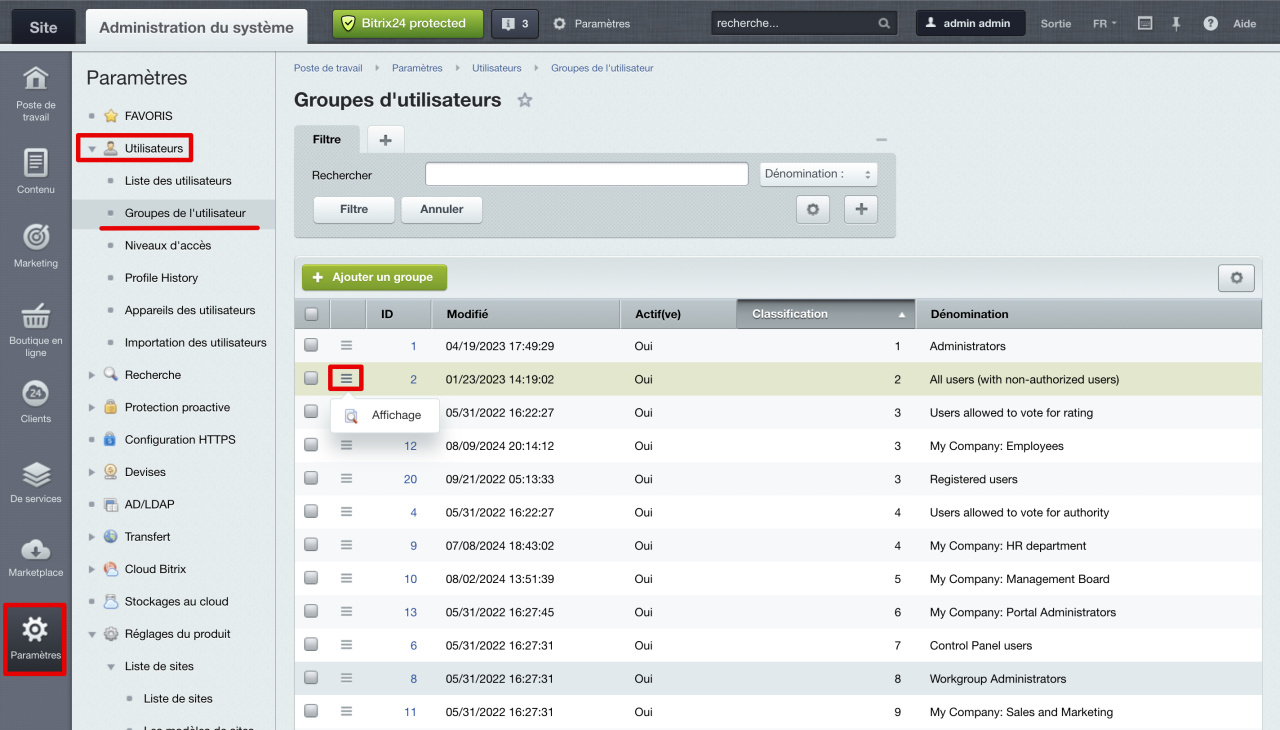
Task: Click the Sortie logout link
Action: [x=1056, y=23]
